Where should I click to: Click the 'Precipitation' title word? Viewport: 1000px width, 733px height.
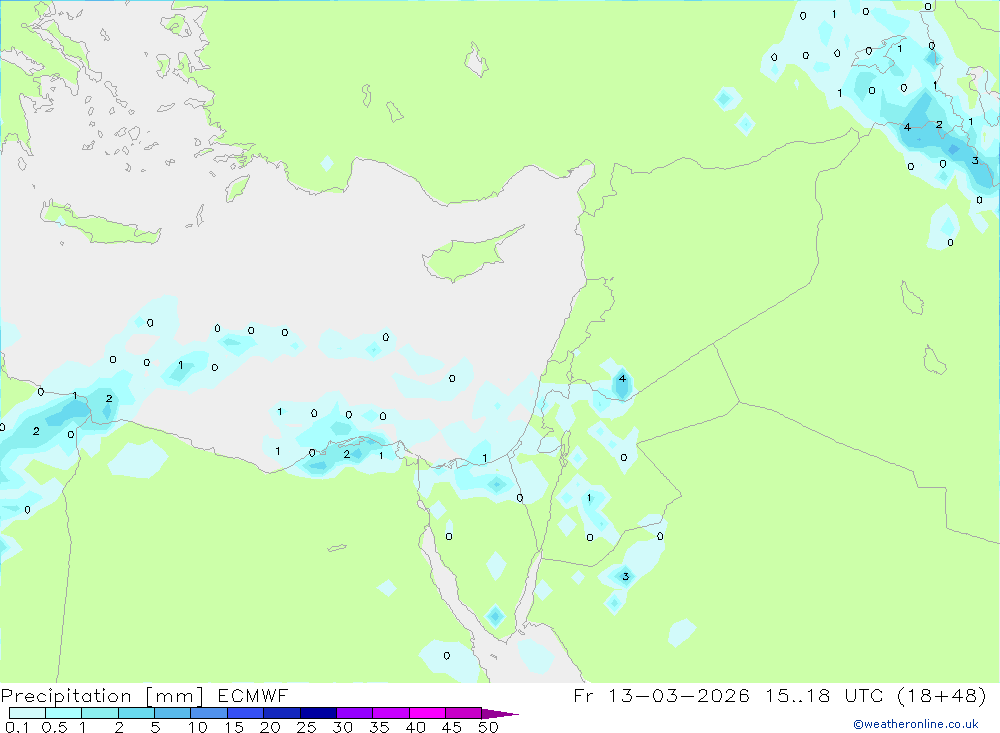click(66, 696)
